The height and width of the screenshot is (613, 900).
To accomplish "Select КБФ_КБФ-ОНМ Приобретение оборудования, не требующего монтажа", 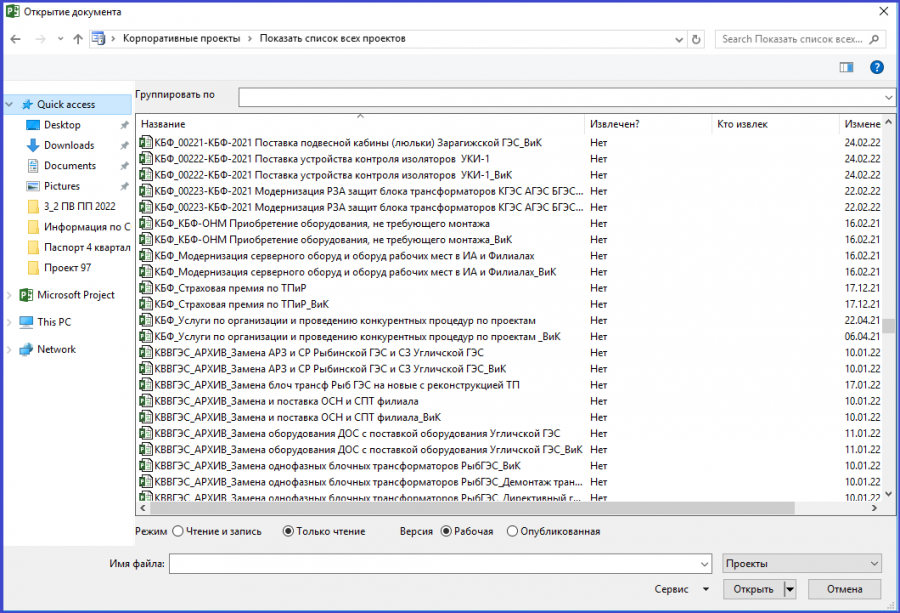I will click(321, 223).
